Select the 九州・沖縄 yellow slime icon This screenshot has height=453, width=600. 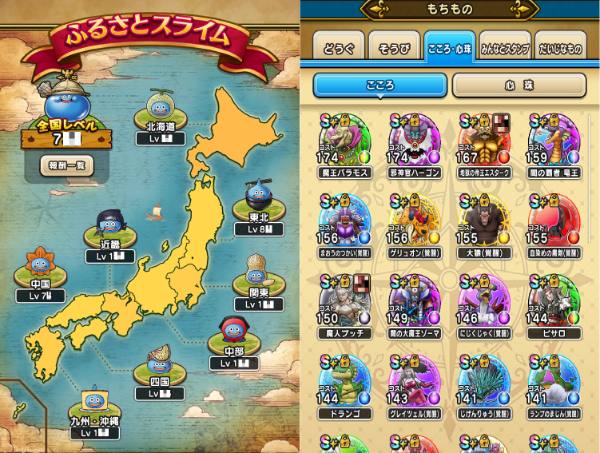(x=94, y=400)
